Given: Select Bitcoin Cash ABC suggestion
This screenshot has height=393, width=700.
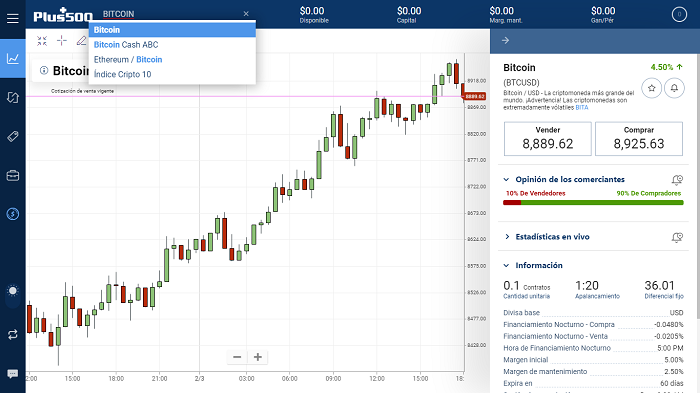Looking at the screenshot, I should (x=172, y=45).
